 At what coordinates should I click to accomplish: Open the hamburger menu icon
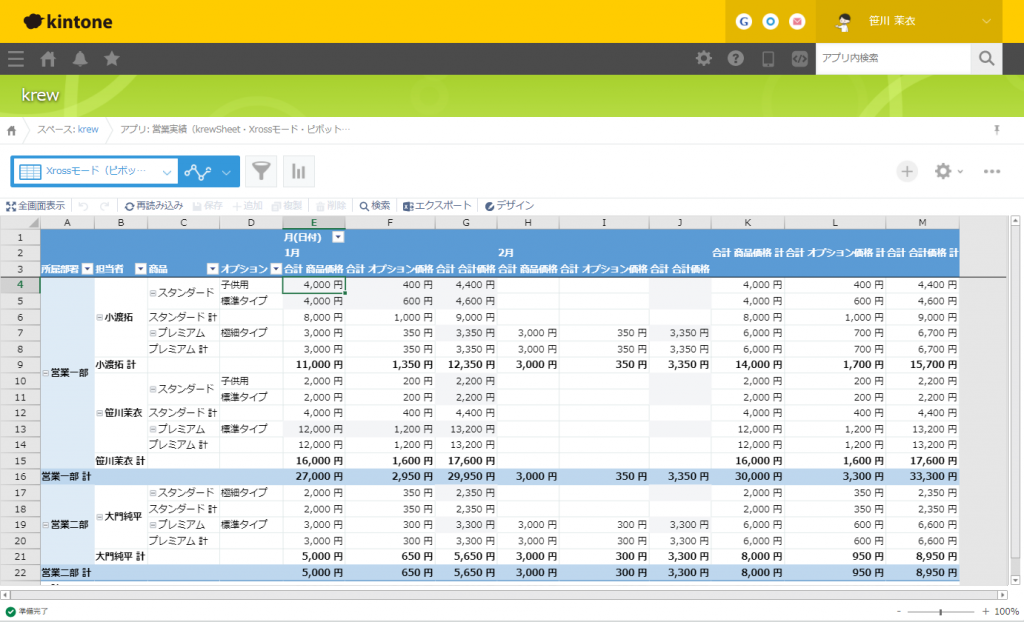pos(16,59)
